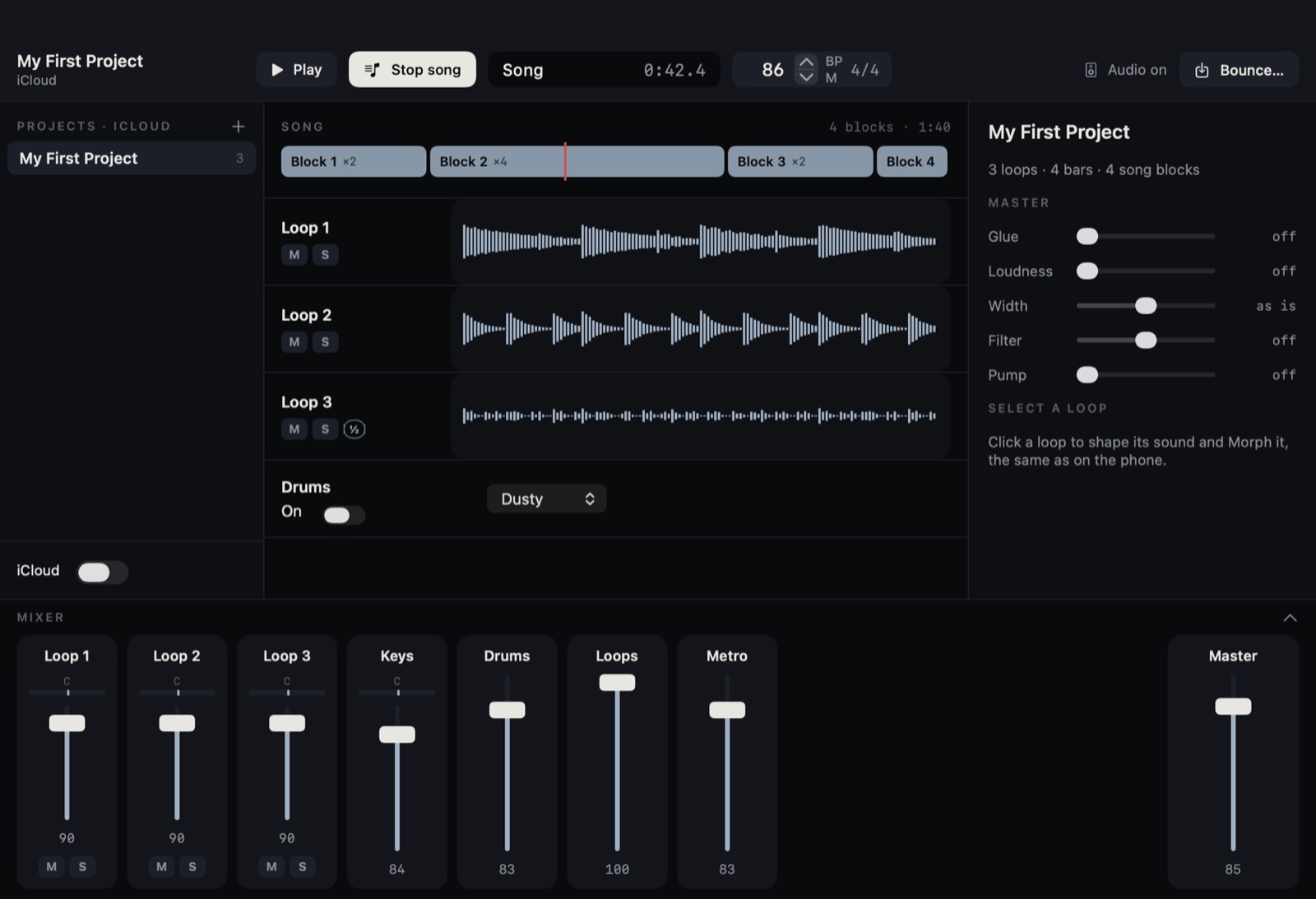Open the Bounce export button

click(1239, 70)
